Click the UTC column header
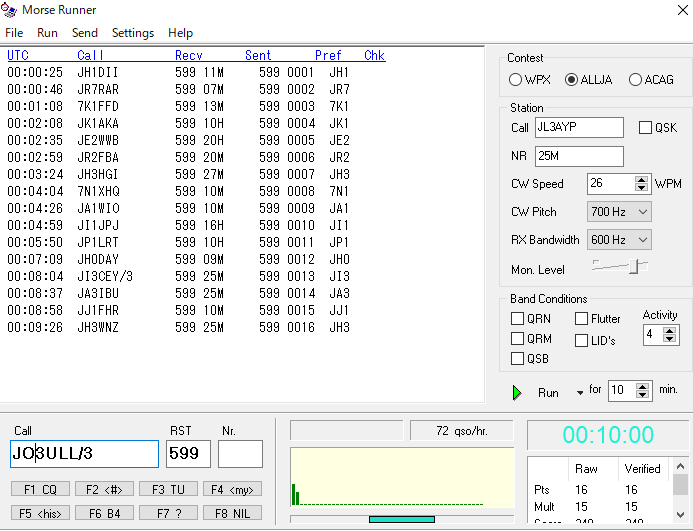This screenshot has height=531, width=693. point(18,55)
